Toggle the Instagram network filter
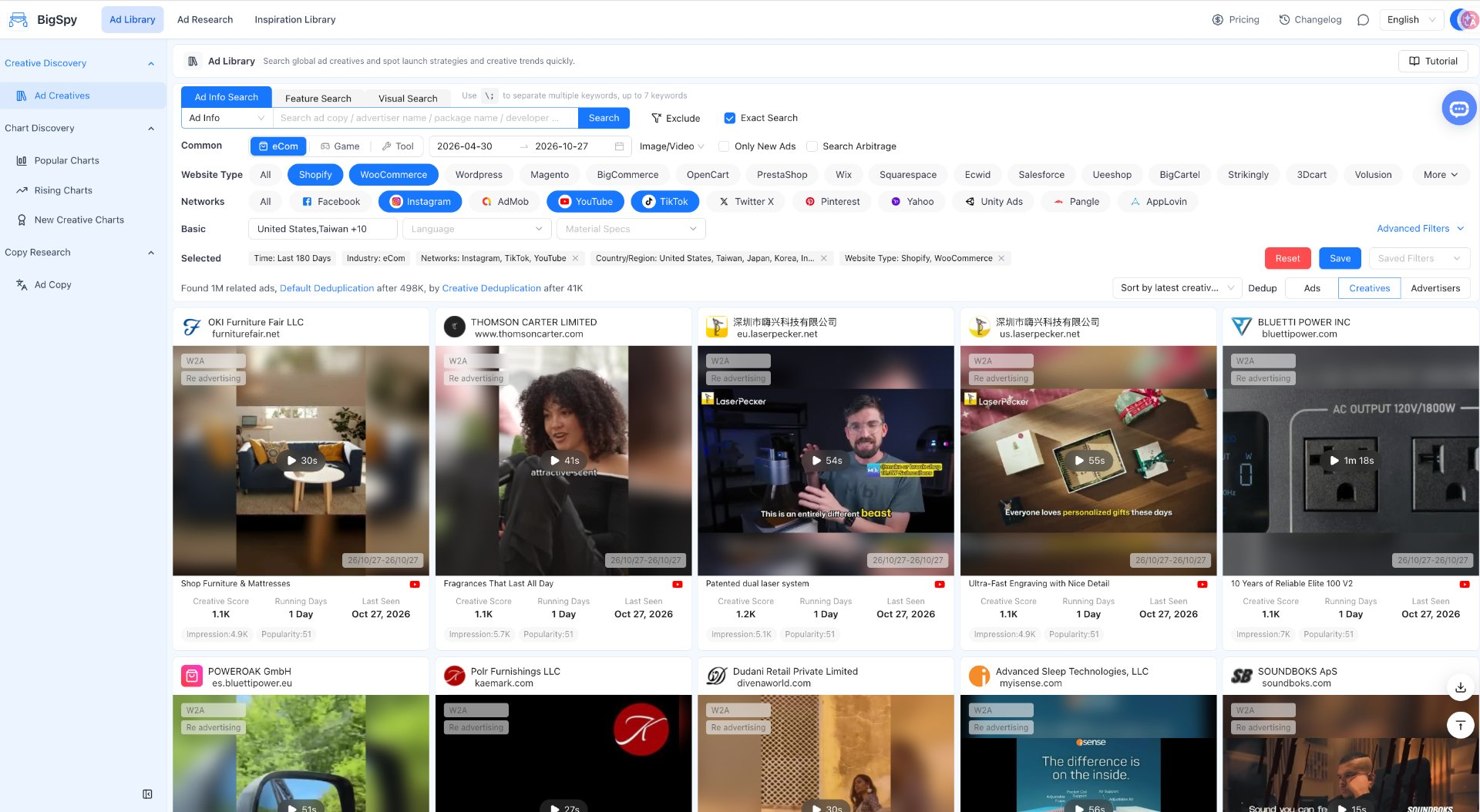 pyautogui.click(x=420, y=202)
